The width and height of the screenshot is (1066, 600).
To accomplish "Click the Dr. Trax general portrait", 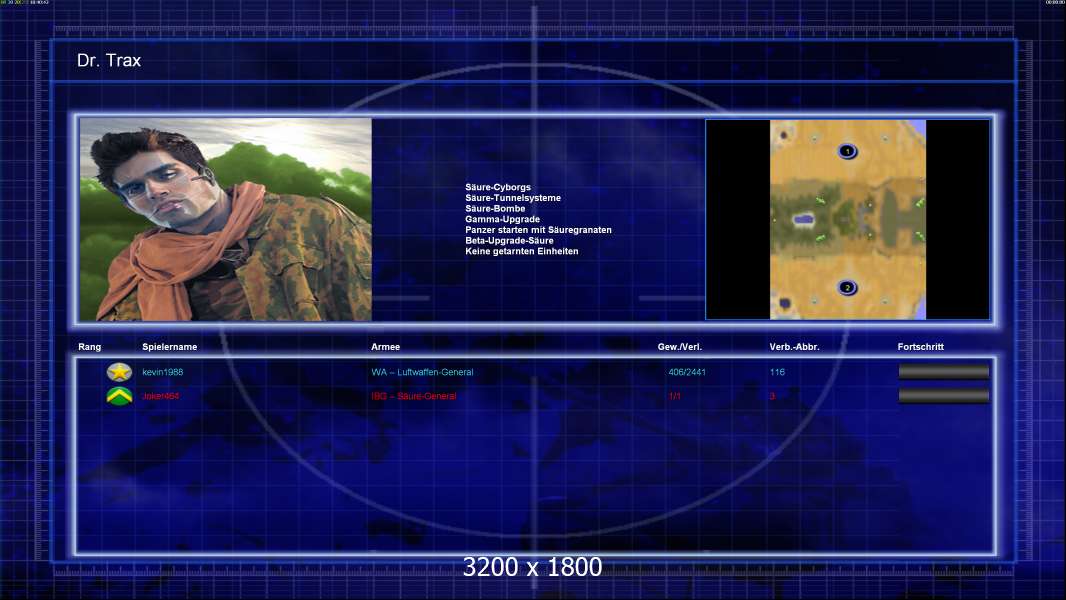I will click(x=226, y=219).
